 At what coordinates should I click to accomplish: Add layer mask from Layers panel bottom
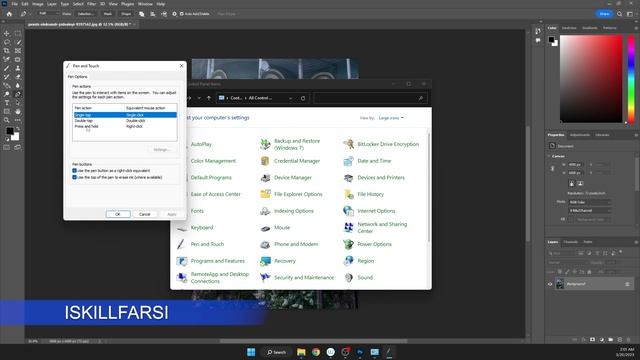click(x=592, y=339)
